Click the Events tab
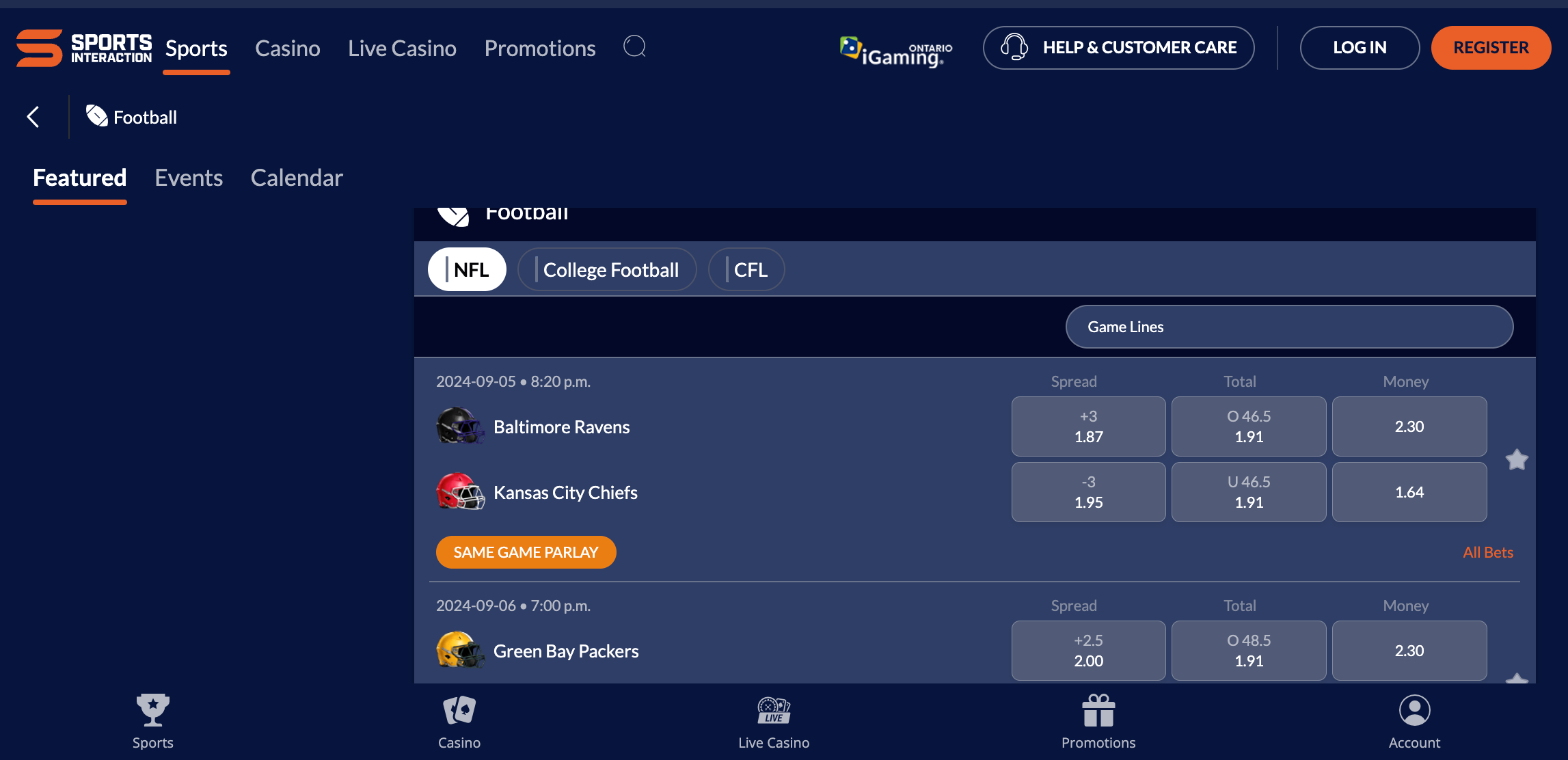The height and width of the screenshot is (760, 1568). (x=189, y=177)
